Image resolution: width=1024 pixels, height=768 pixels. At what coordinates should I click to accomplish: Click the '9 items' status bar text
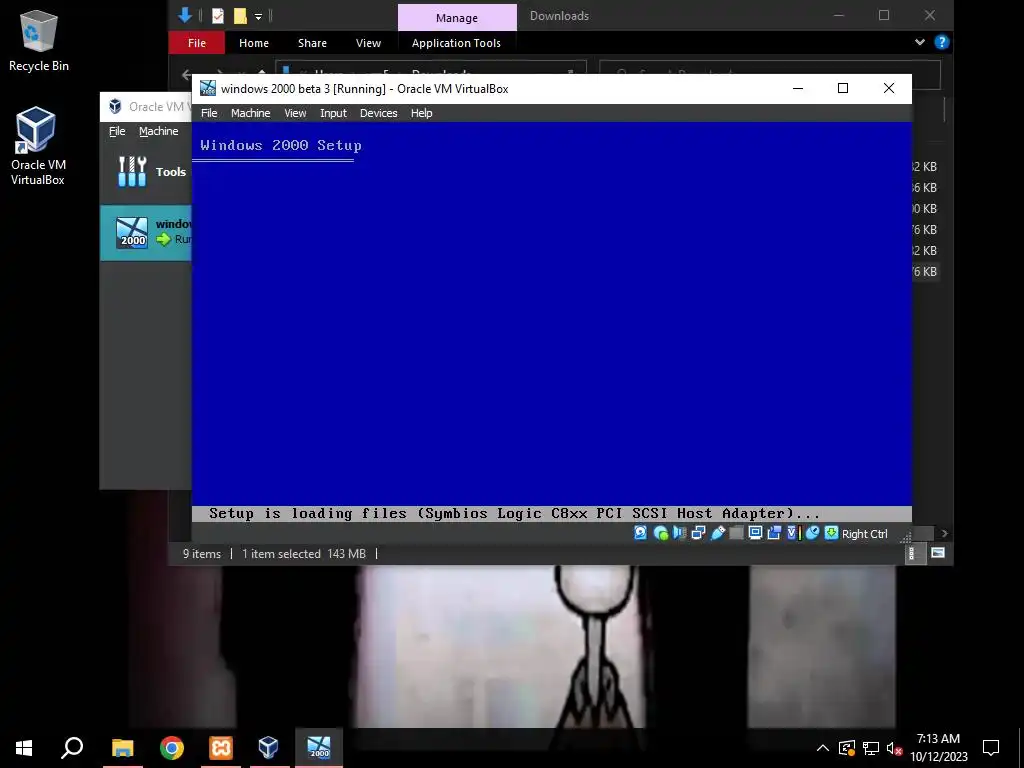click(x=202, y=554)
